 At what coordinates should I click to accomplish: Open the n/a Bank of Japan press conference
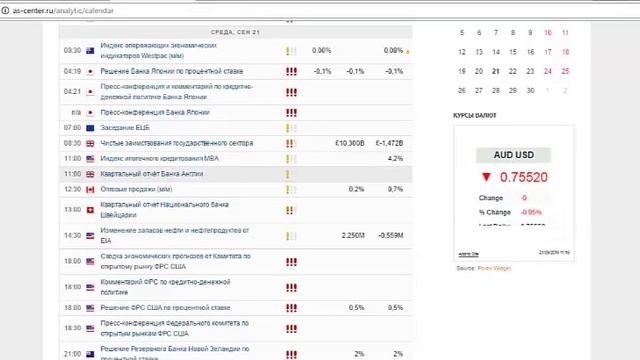[155, 112]
